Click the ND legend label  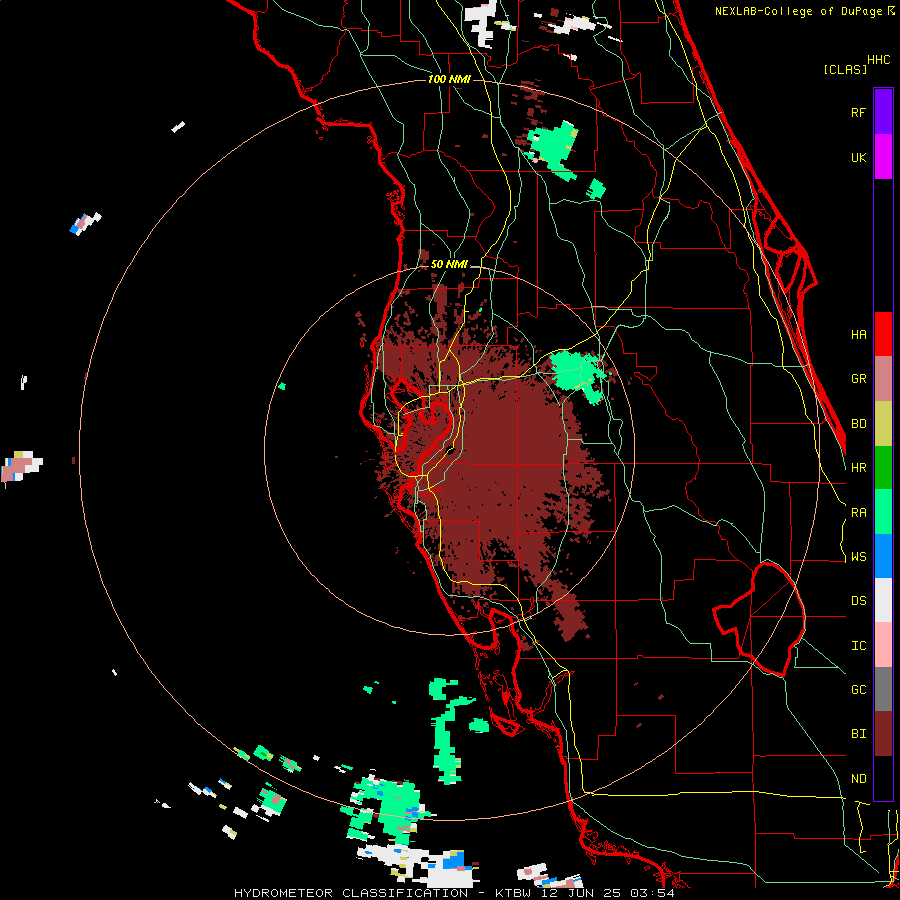pyautogui.click(x=858, y=779)
